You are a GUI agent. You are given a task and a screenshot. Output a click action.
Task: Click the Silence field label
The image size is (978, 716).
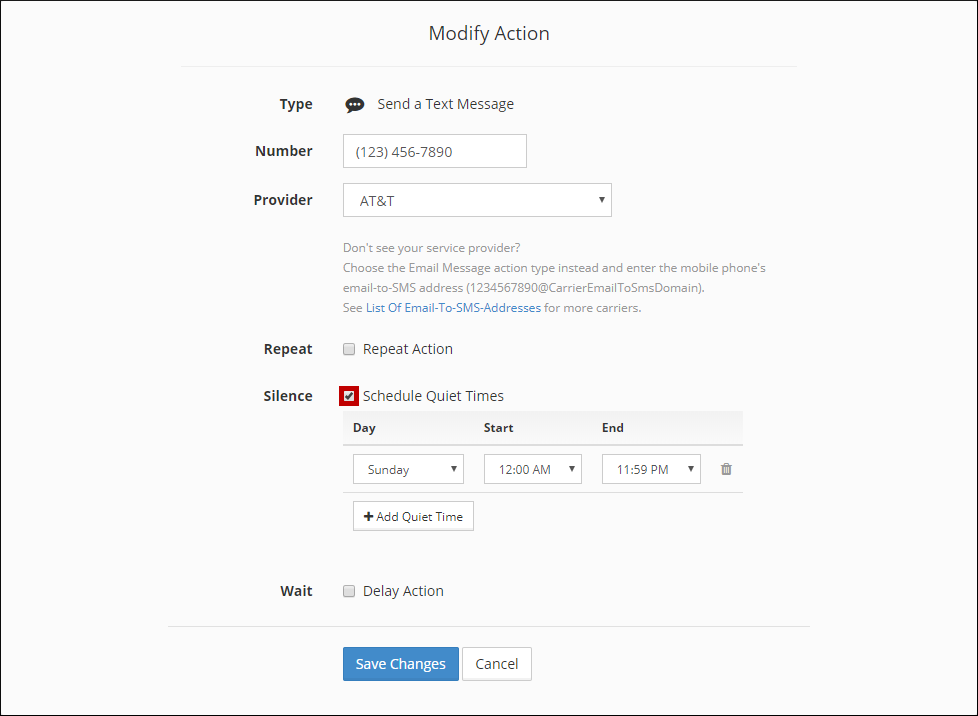pyautogui.click(x=288, y=396)
